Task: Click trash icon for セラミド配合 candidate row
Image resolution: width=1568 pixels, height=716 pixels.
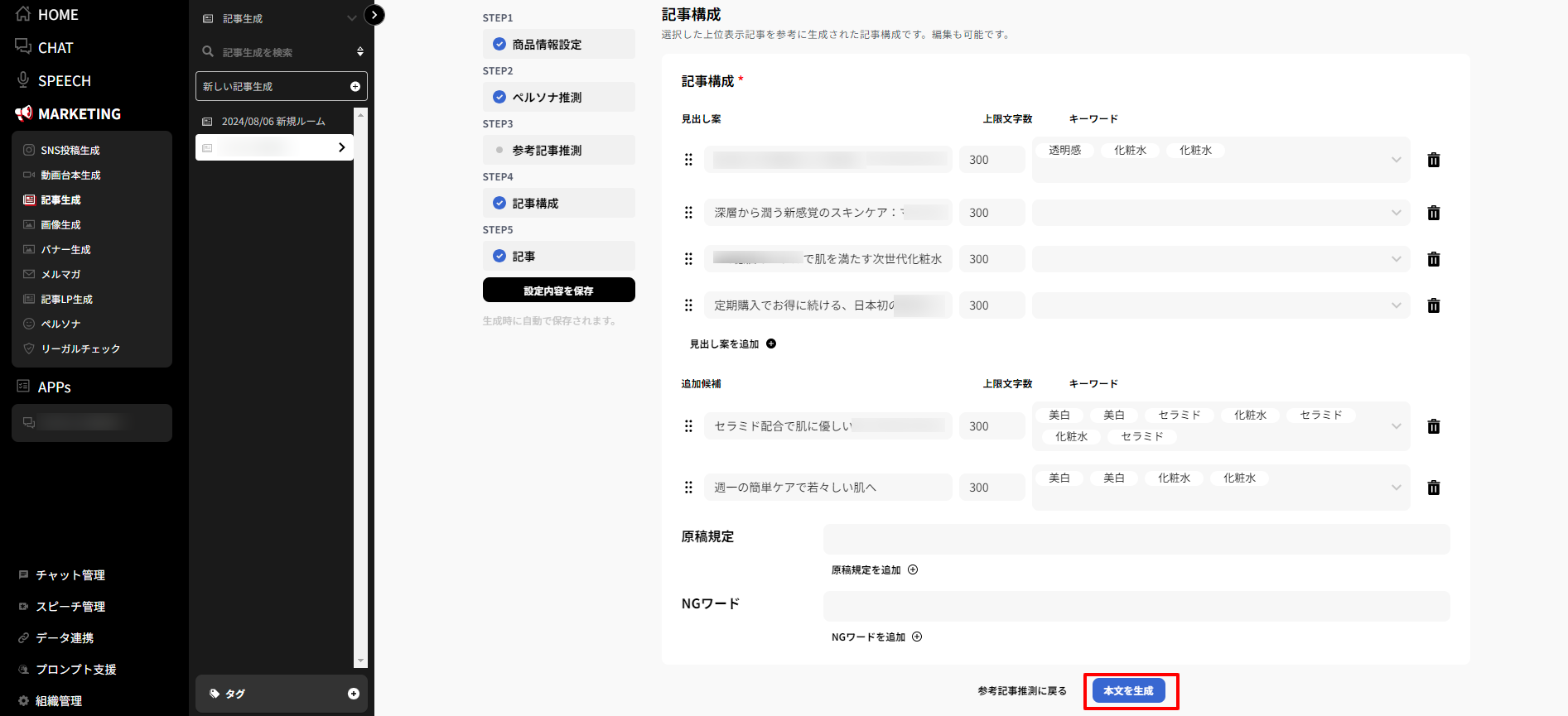Action: point(1433,426)
